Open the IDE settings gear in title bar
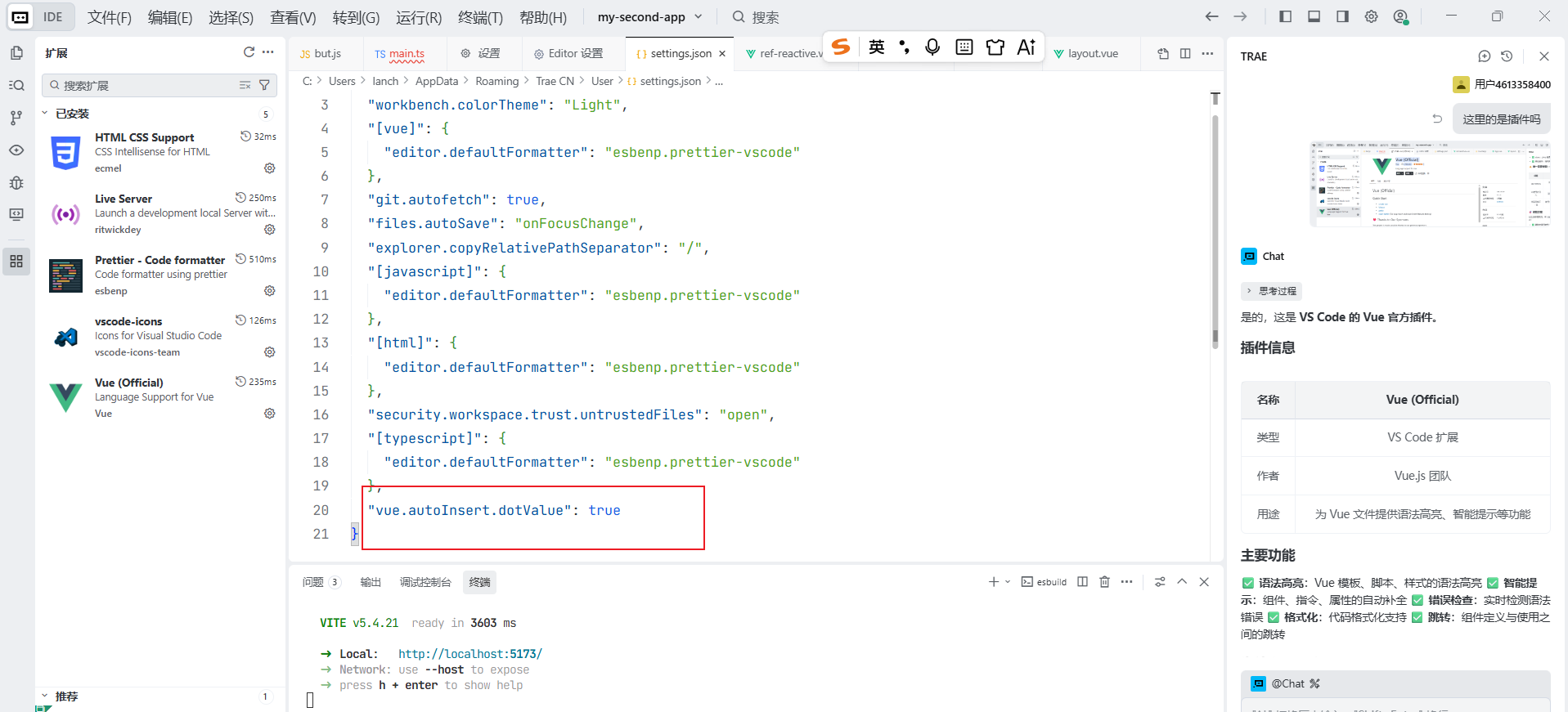 (x=1372, y=16)
